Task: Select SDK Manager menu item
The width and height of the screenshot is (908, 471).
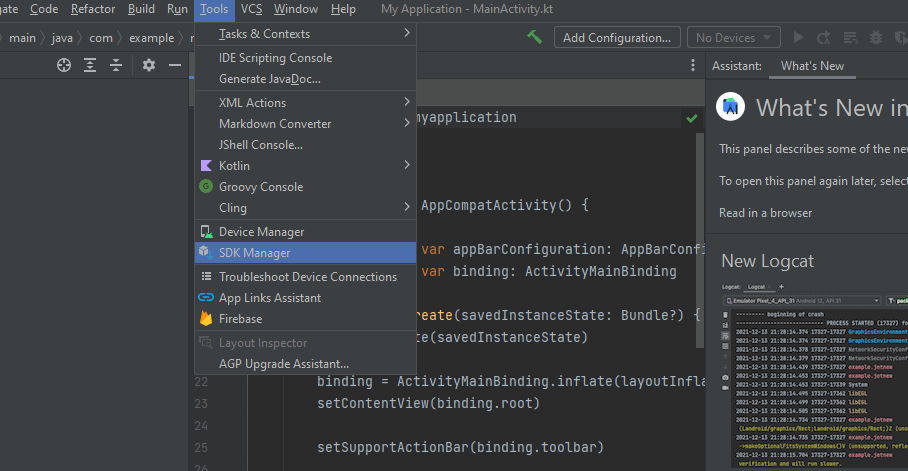Action: (x=305, y=253)
